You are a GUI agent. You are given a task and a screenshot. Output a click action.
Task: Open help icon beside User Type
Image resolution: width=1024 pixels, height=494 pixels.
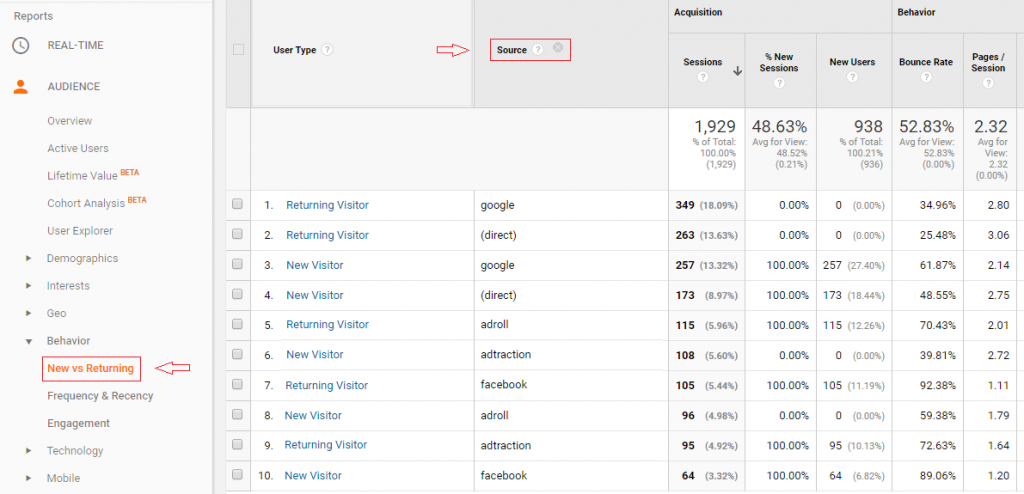(x=328, y=50)
